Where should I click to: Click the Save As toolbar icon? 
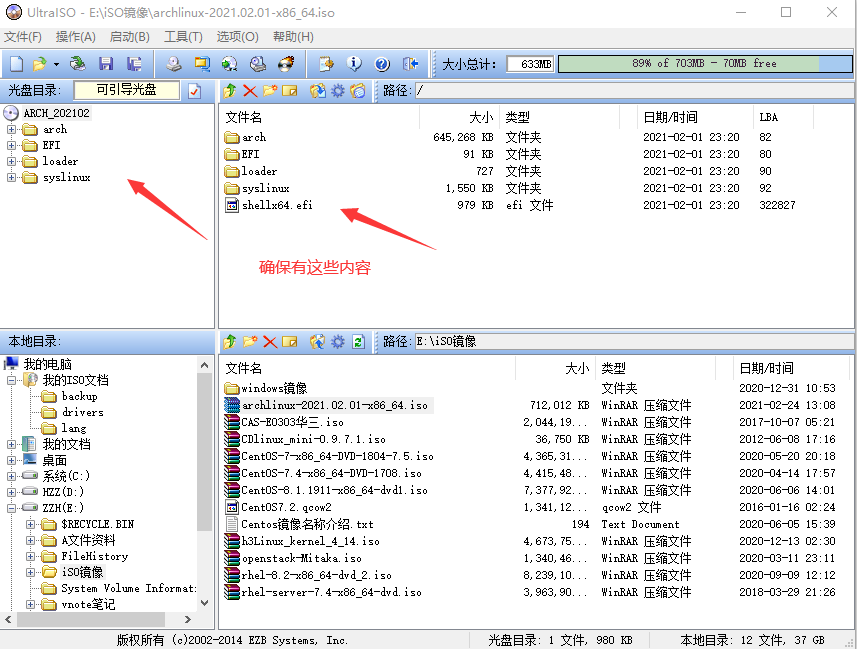point(134,64)
